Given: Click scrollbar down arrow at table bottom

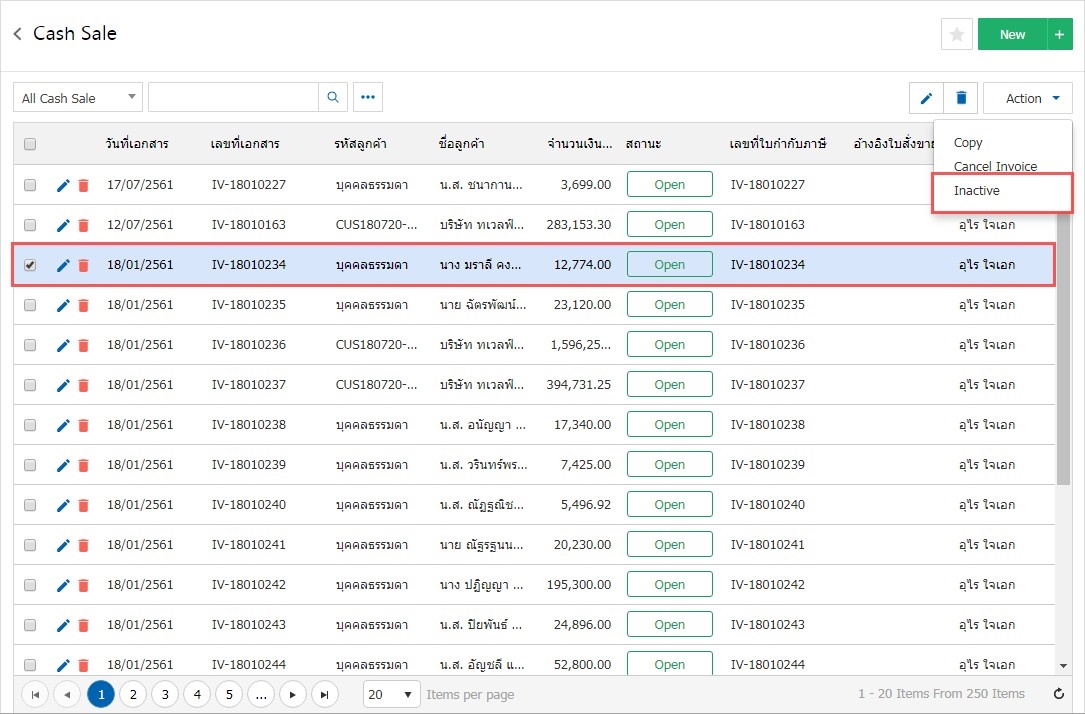Looking at the screenshot, I should tap(1063, 666).
